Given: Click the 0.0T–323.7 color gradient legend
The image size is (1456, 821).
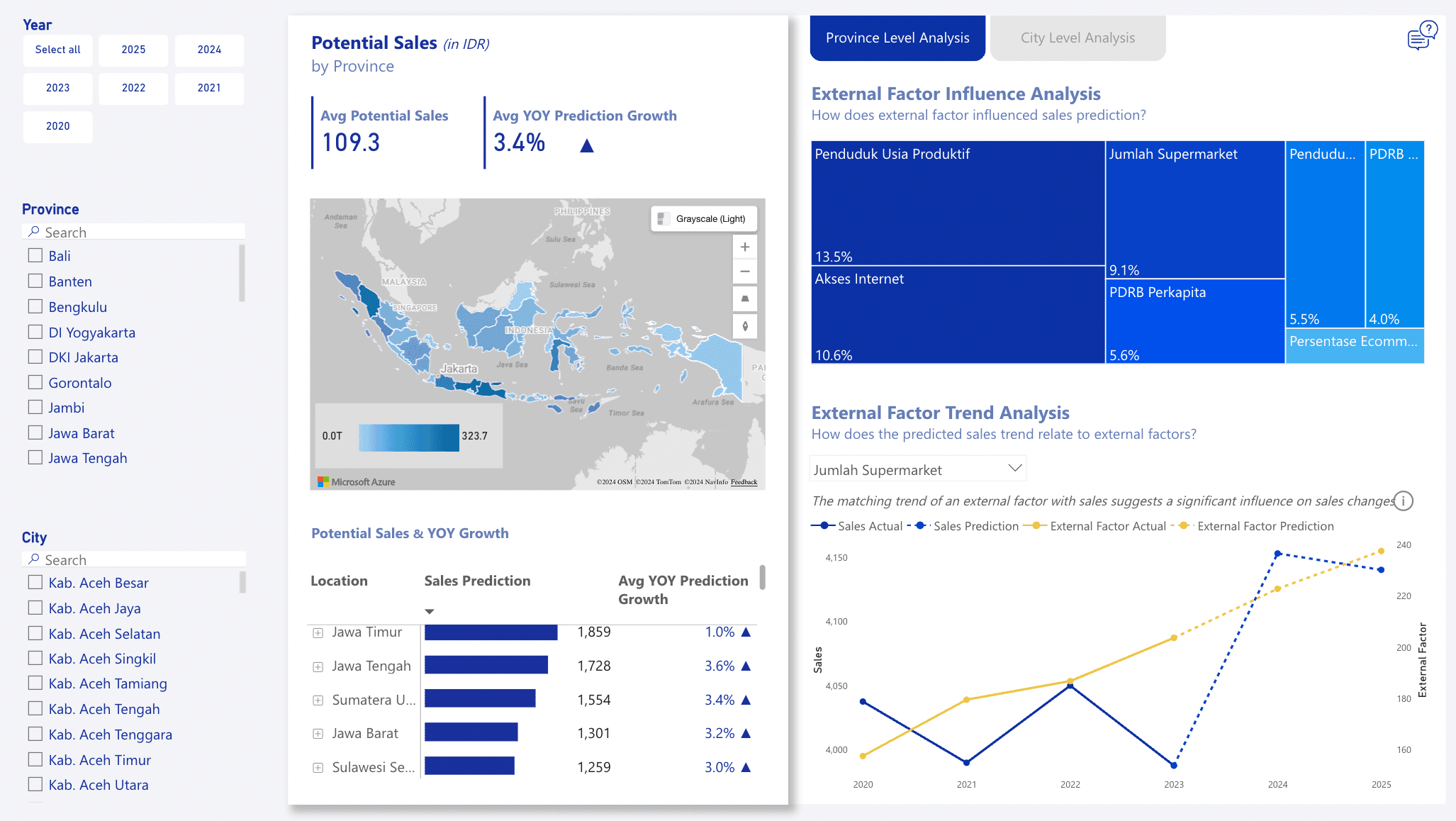Looking at the screenshot, I should coord(409,437).
